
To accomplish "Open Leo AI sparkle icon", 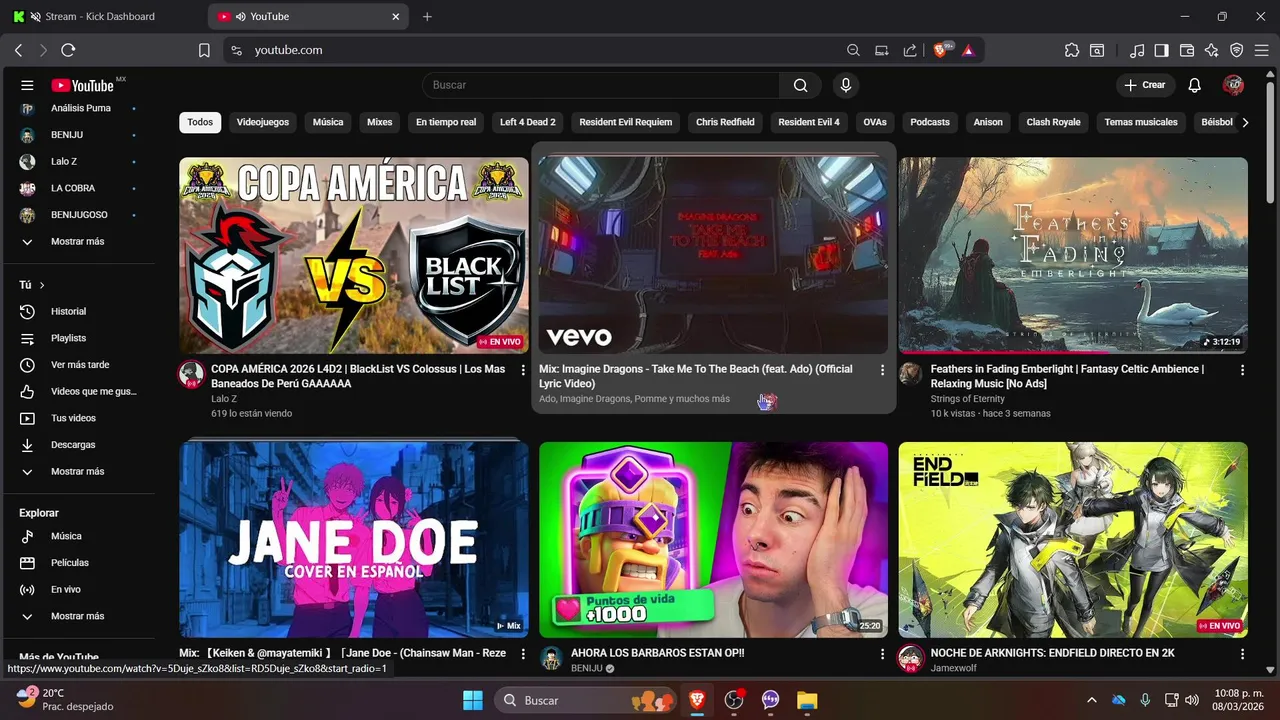I will [x=1212, y=50].
